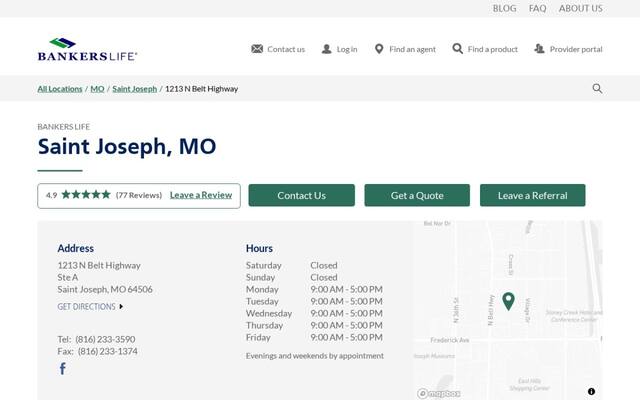This screenshot has width=640, height=400.
Task: Click the Leave a Referral button
Action: pos(533,195)
